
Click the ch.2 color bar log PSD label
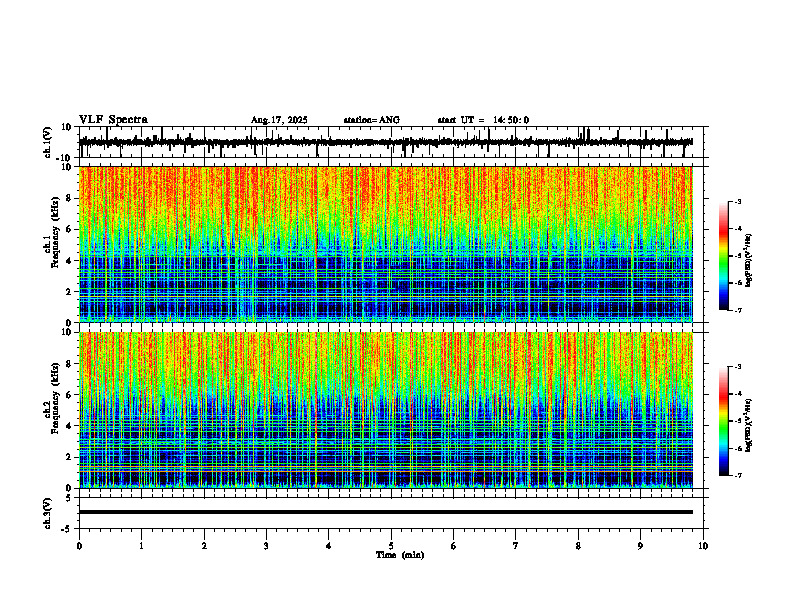tap(749, 425)
